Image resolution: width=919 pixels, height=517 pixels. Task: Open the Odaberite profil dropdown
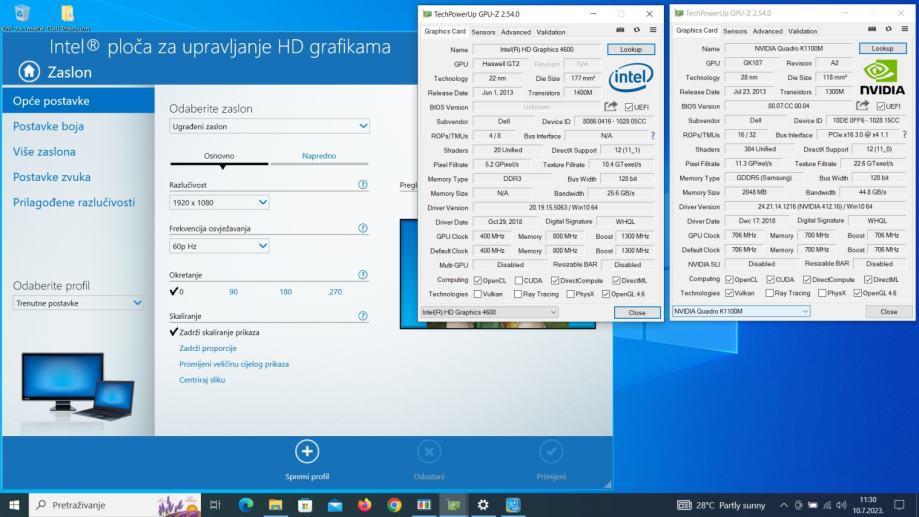(x=79, y=302)
